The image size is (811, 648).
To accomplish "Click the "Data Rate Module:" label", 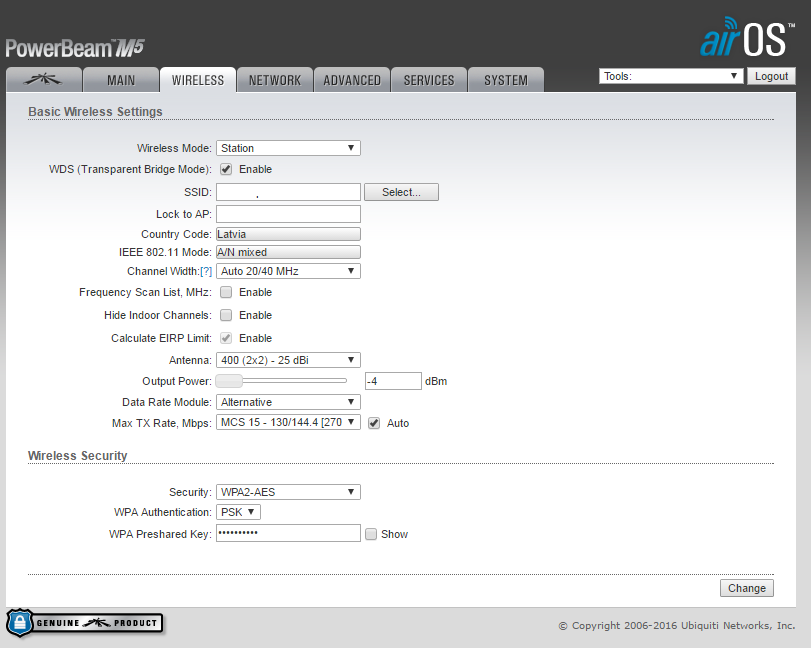I will pyautogui.click(x=167, y=402).
